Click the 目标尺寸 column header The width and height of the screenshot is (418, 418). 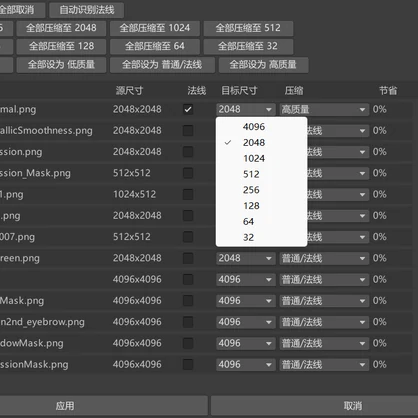tap(239, 90)
